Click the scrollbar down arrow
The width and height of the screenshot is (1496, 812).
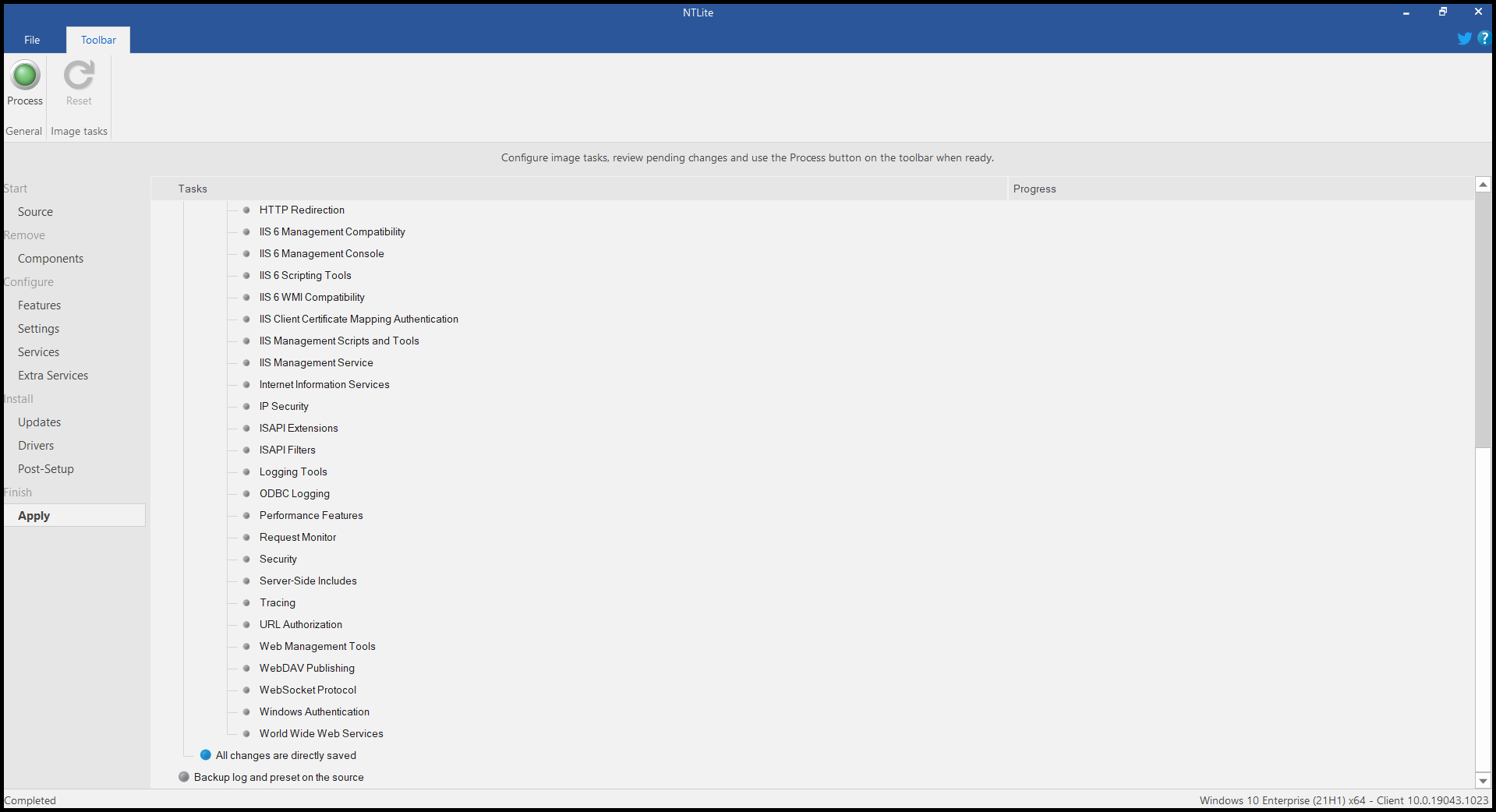[1483, 781]
